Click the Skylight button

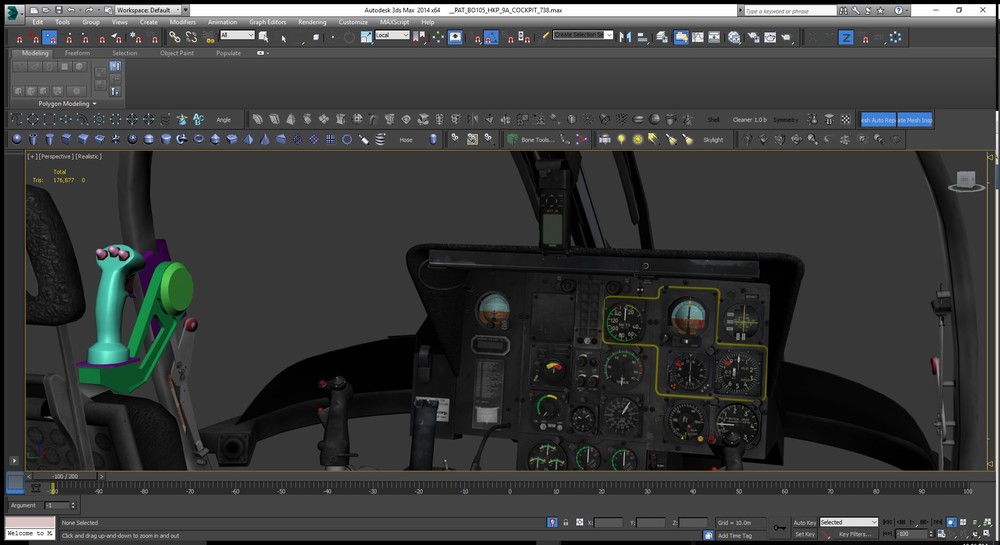pos(713,140)
